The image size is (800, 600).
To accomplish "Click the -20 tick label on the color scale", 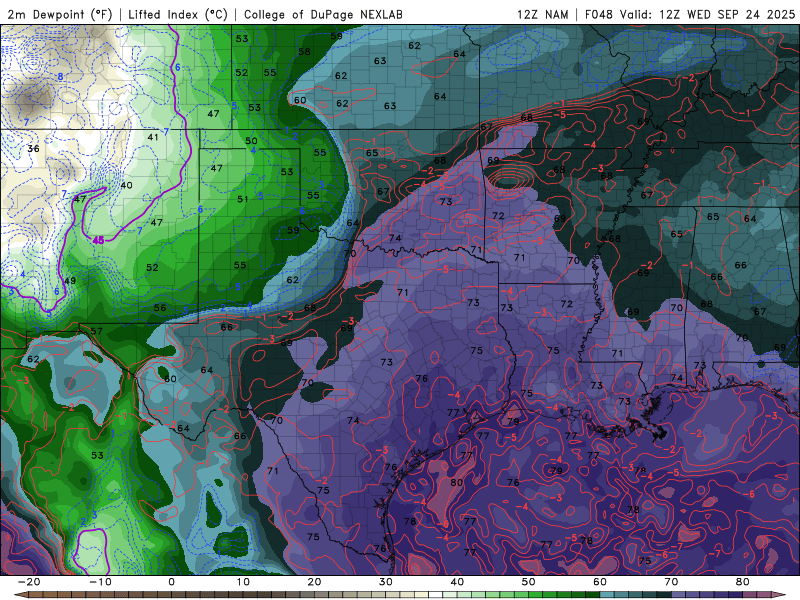I will (x=29, y=582).
